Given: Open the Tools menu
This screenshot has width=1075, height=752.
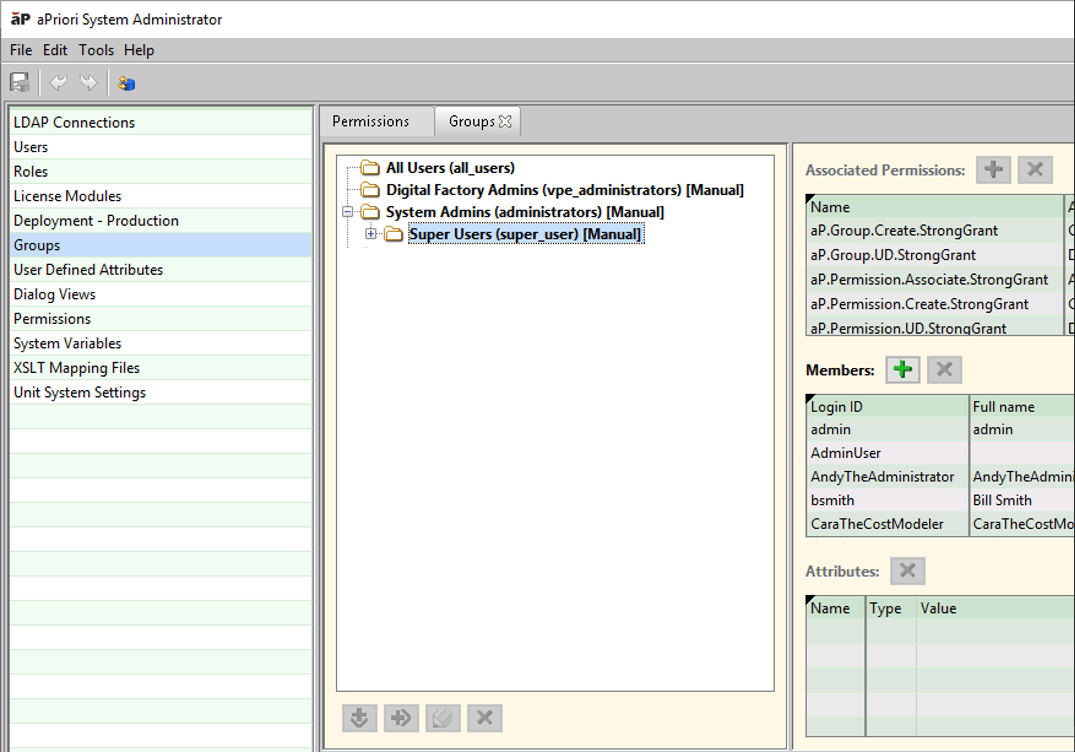Looking at the screenshot, I should tap(96, 50).
